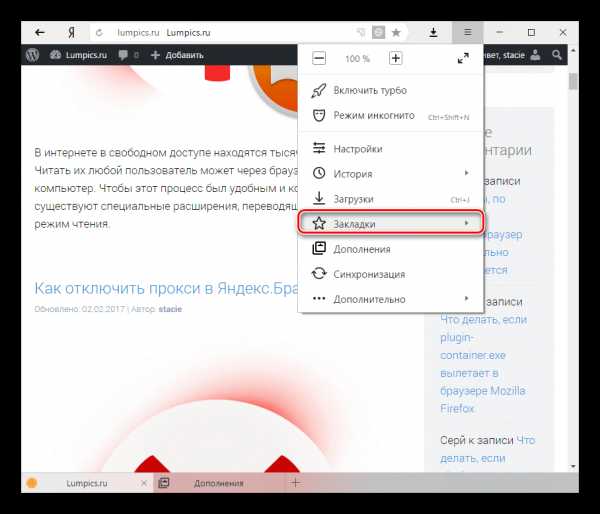The width and height of the screenshot is (600, 514).
Task: Click the clock icon beside История
Action: [x=319, y=173]
